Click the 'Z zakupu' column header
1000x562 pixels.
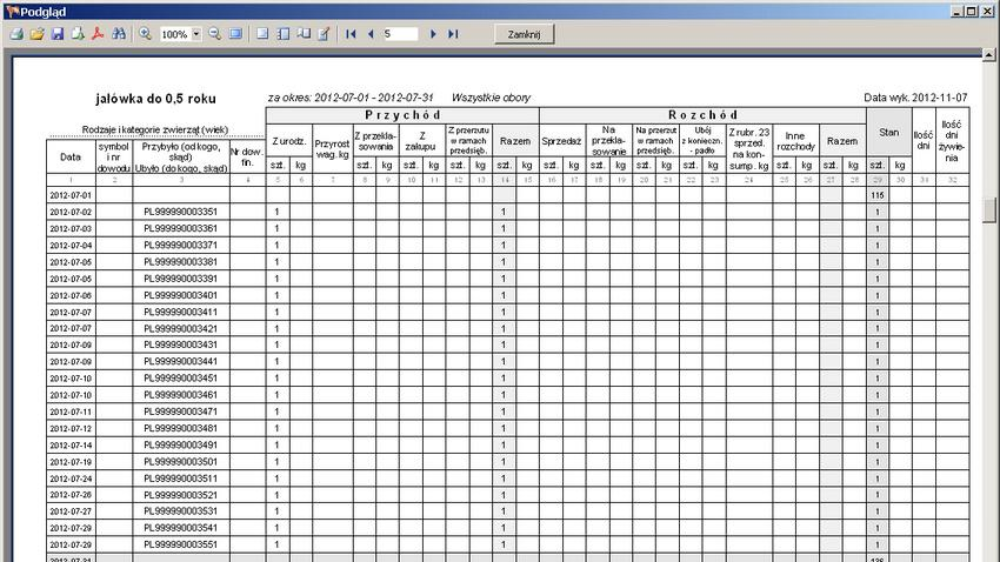(x=422, y=141)
